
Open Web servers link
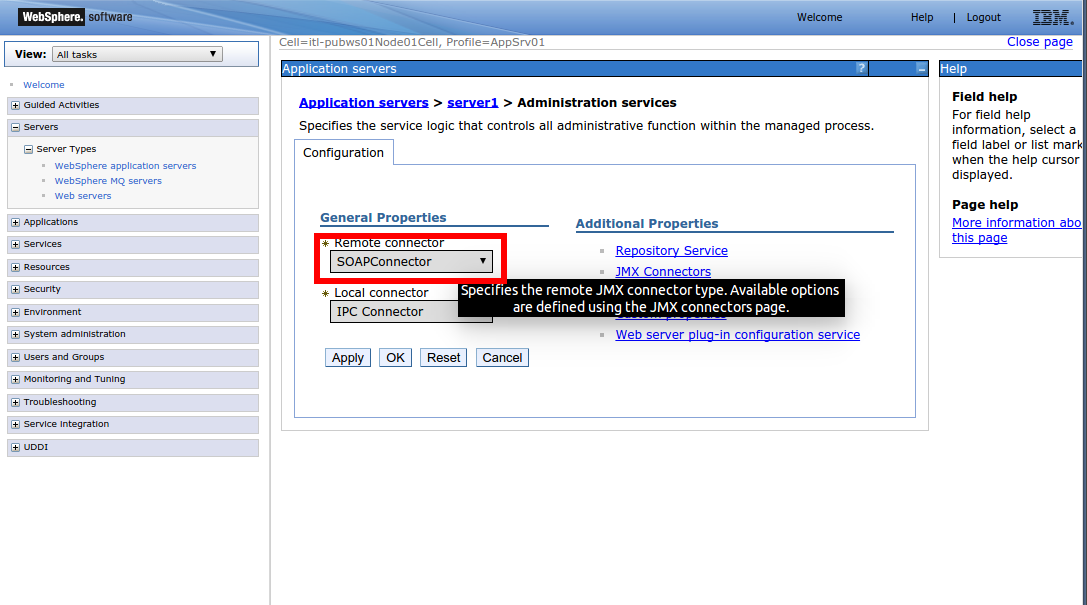point(83,196)
